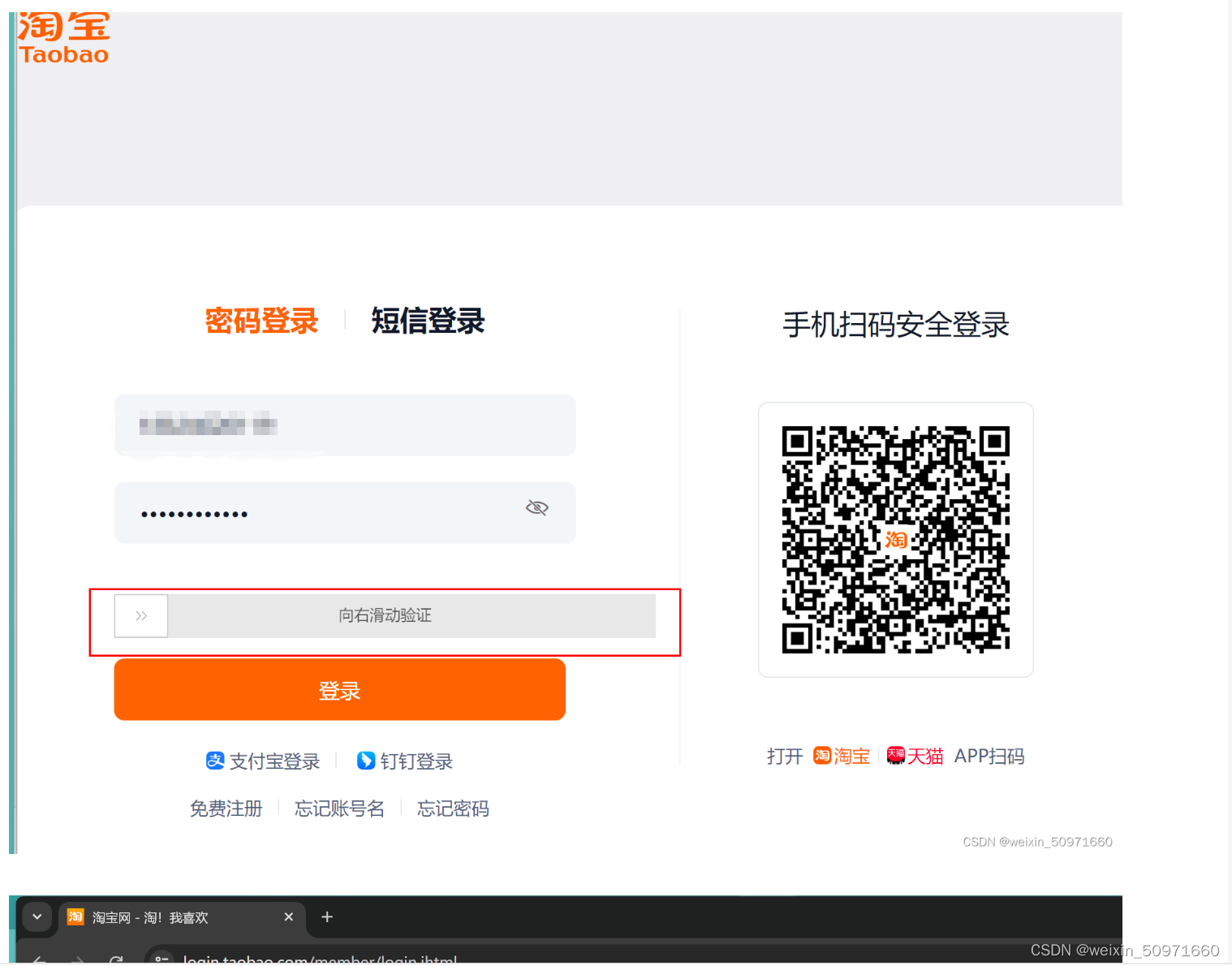Select the Alipay login icon

(x=214, y=761)
